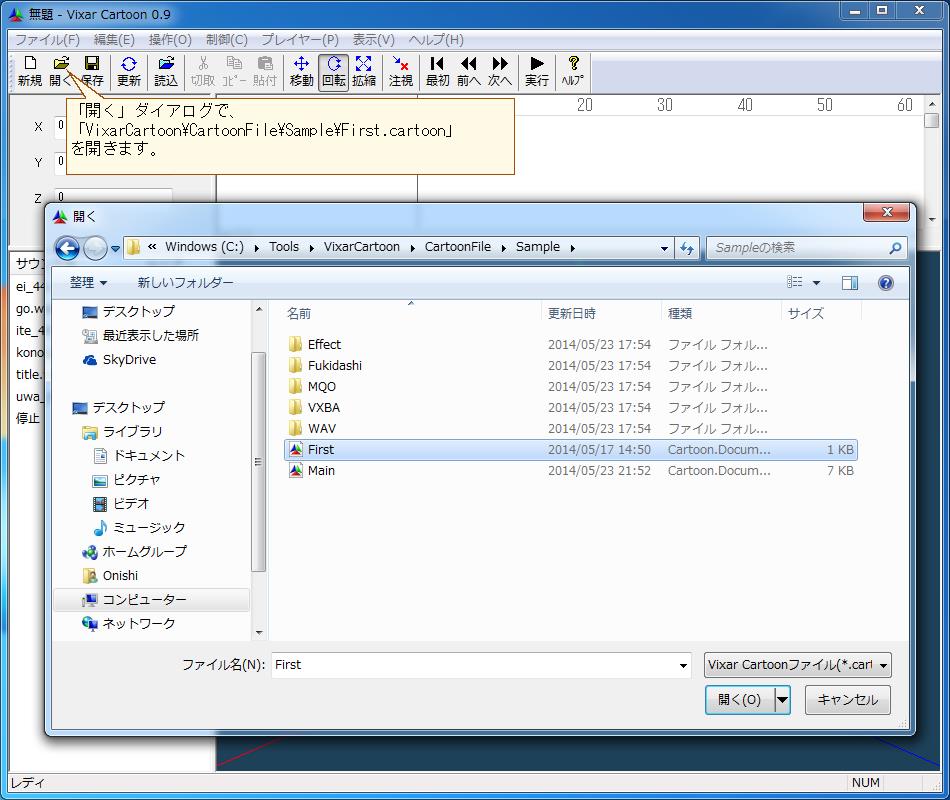
Task: Toggle the preview pane icon
Action: pos(849,283)
